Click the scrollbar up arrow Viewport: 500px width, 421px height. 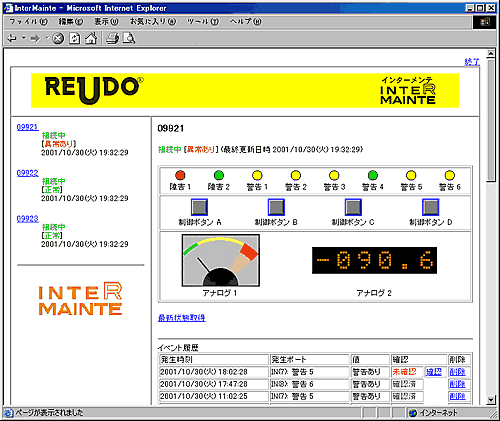coord(491,53)
